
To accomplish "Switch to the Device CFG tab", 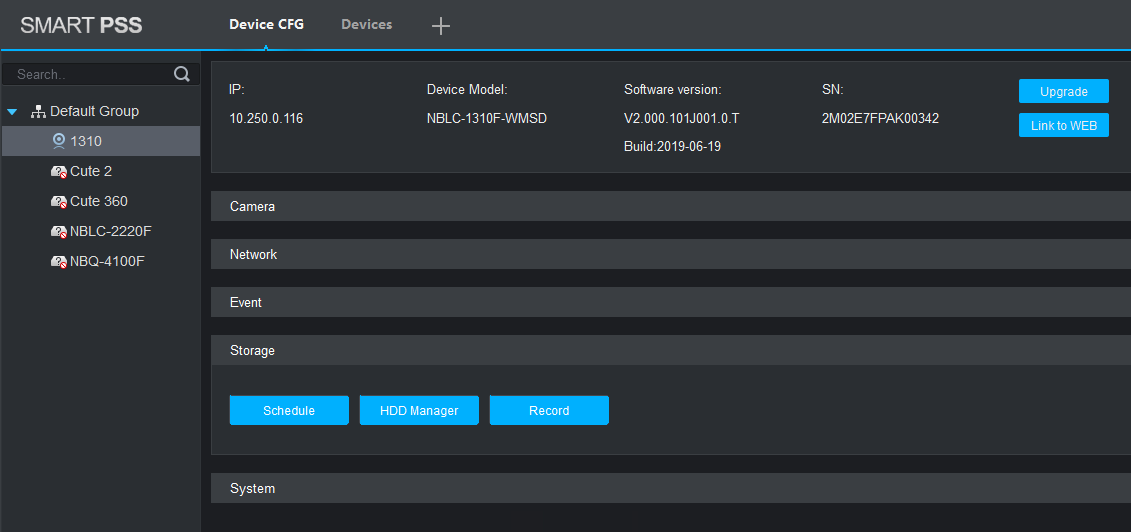I will point(267,25).
